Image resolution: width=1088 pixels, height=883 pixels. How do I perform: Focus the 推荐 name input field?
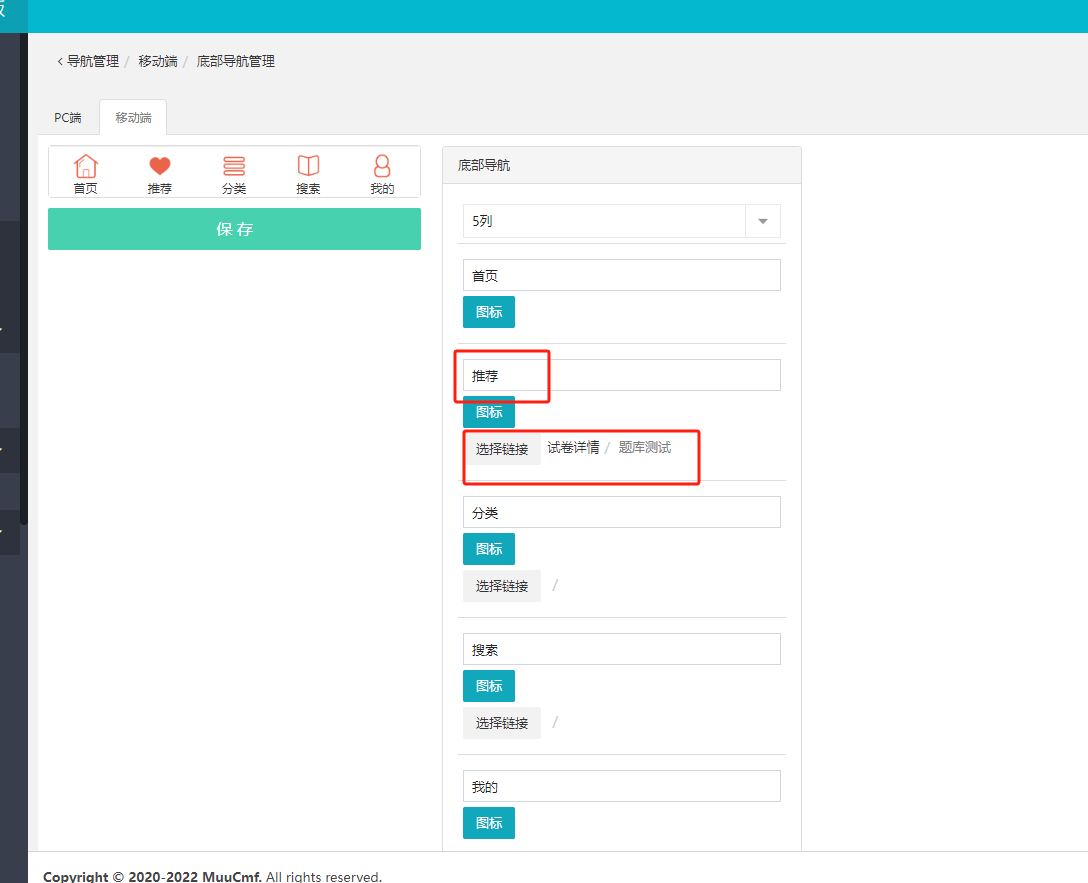click(x=621, y=375)
